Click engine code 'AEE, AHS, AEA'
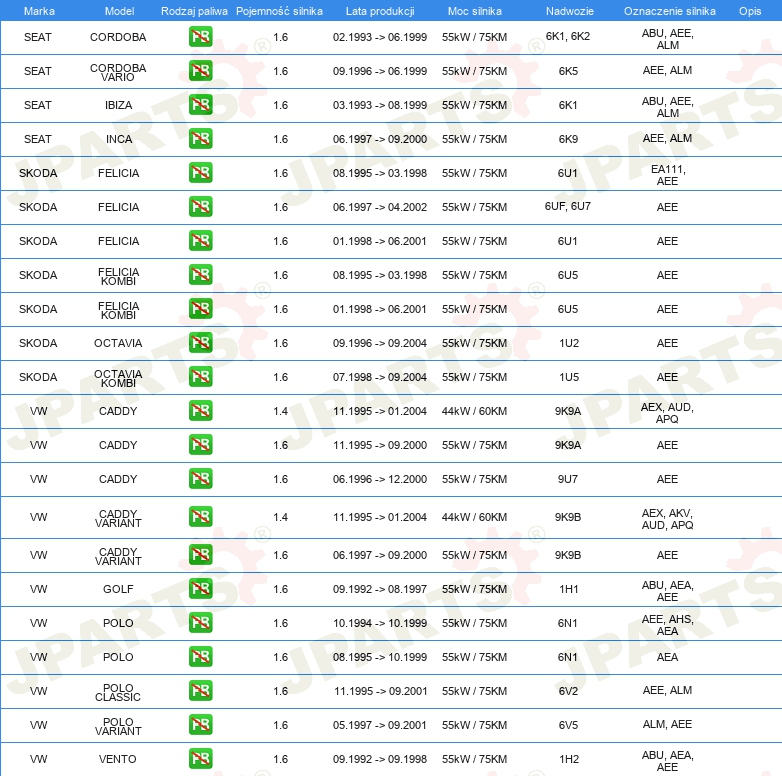Image resolution: width=782 pixels, height=776 pixels. tap(667, 625)
